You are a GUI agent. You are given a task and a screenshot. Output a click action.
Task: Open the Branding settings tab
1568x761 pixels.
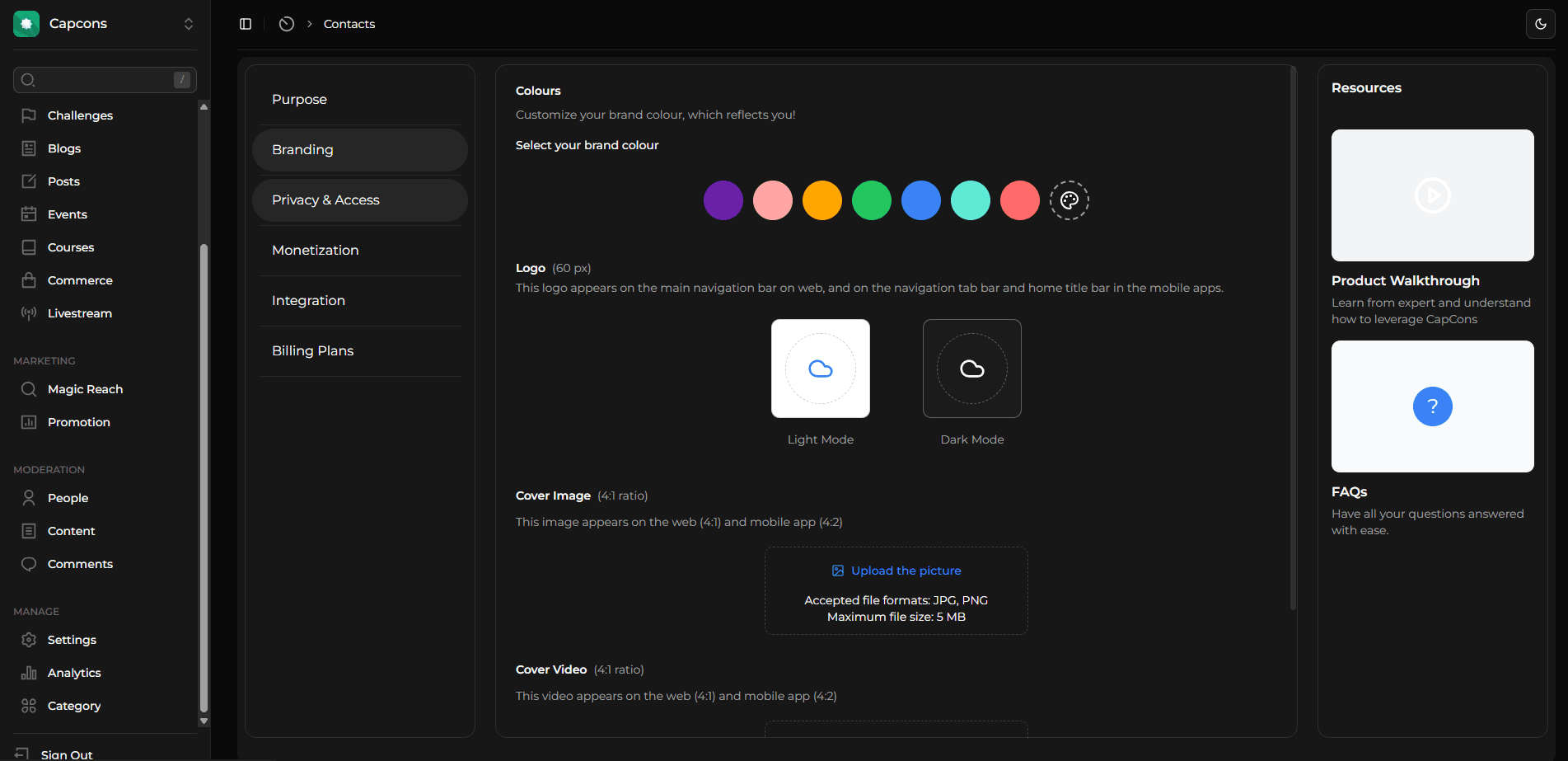360,150
